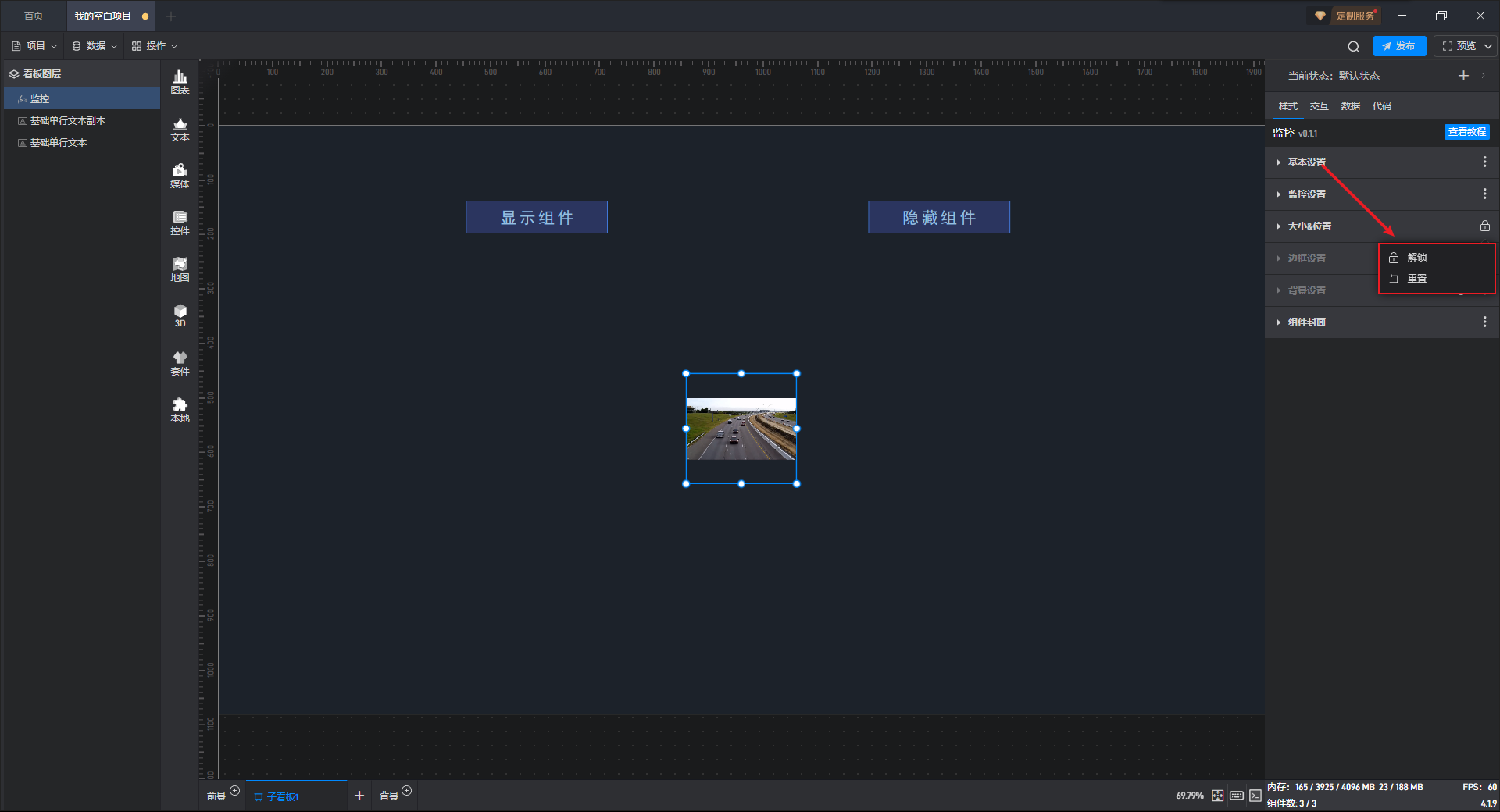
Task: Switch to the 数据 properties tab
Action: coord(1351,106)
